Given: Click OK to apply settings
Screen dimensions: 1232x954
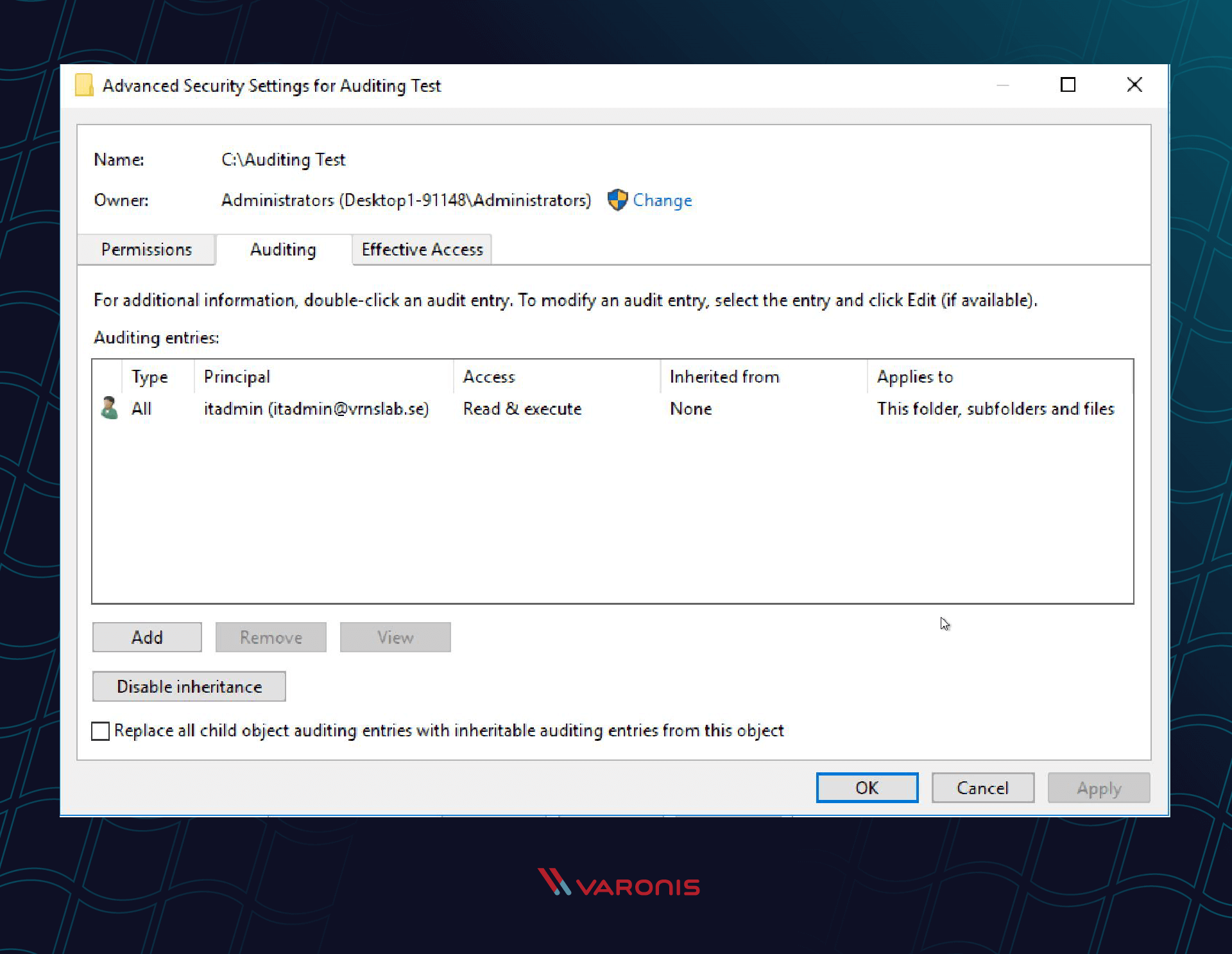Looking at the screenshot, I should pyautogui.click(x=865, y=788).
